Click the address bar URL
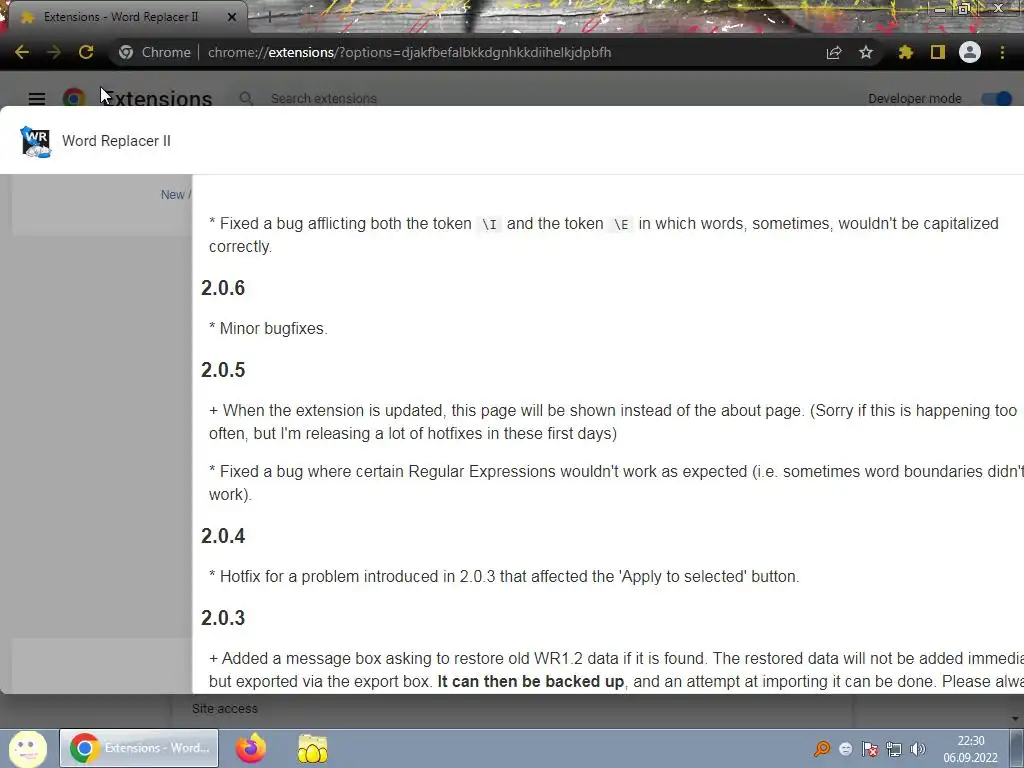This screenshot has width=1024, height=768. click(x=409, y=52)
